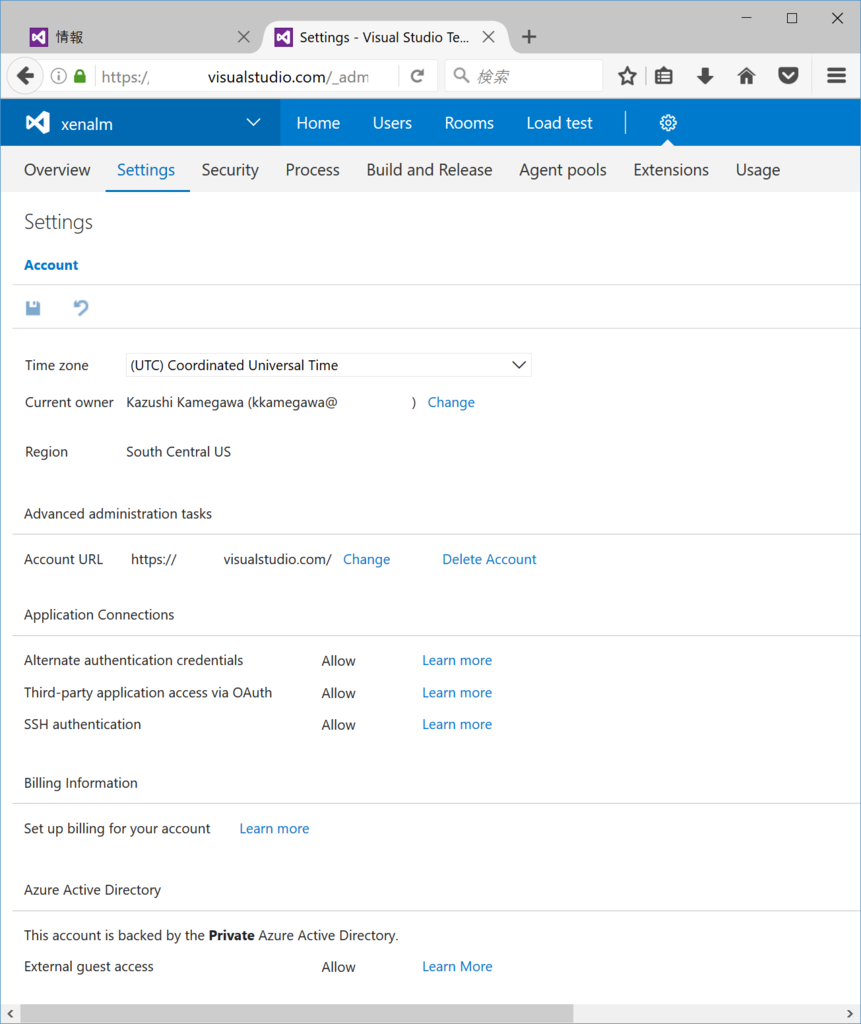
Task: Click the Billing Information heading
Action: pyautogui.click(x=81, y=783)
